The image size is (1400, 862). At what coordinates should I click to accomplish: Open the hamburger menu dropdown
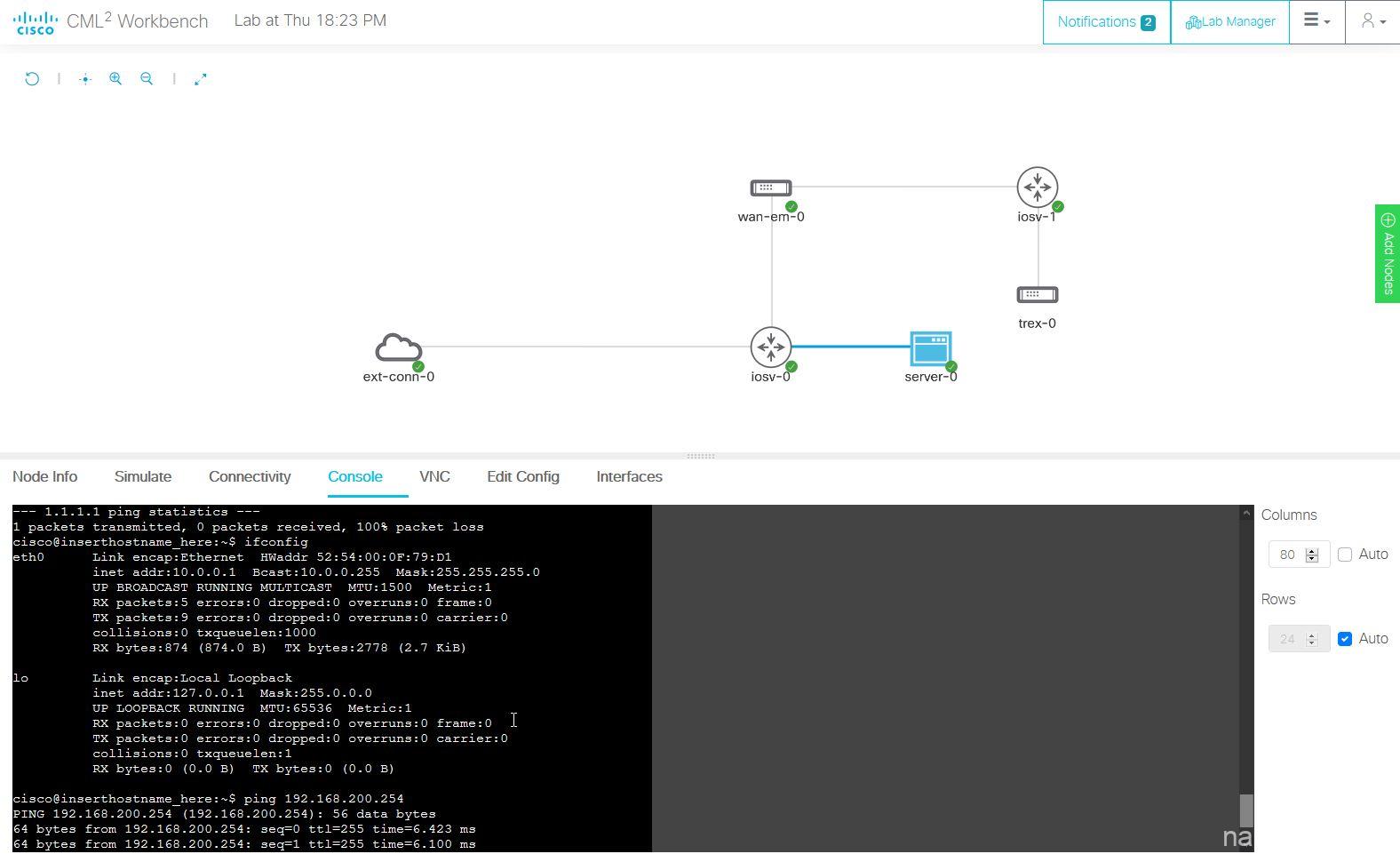click(x=1316, y=21)
